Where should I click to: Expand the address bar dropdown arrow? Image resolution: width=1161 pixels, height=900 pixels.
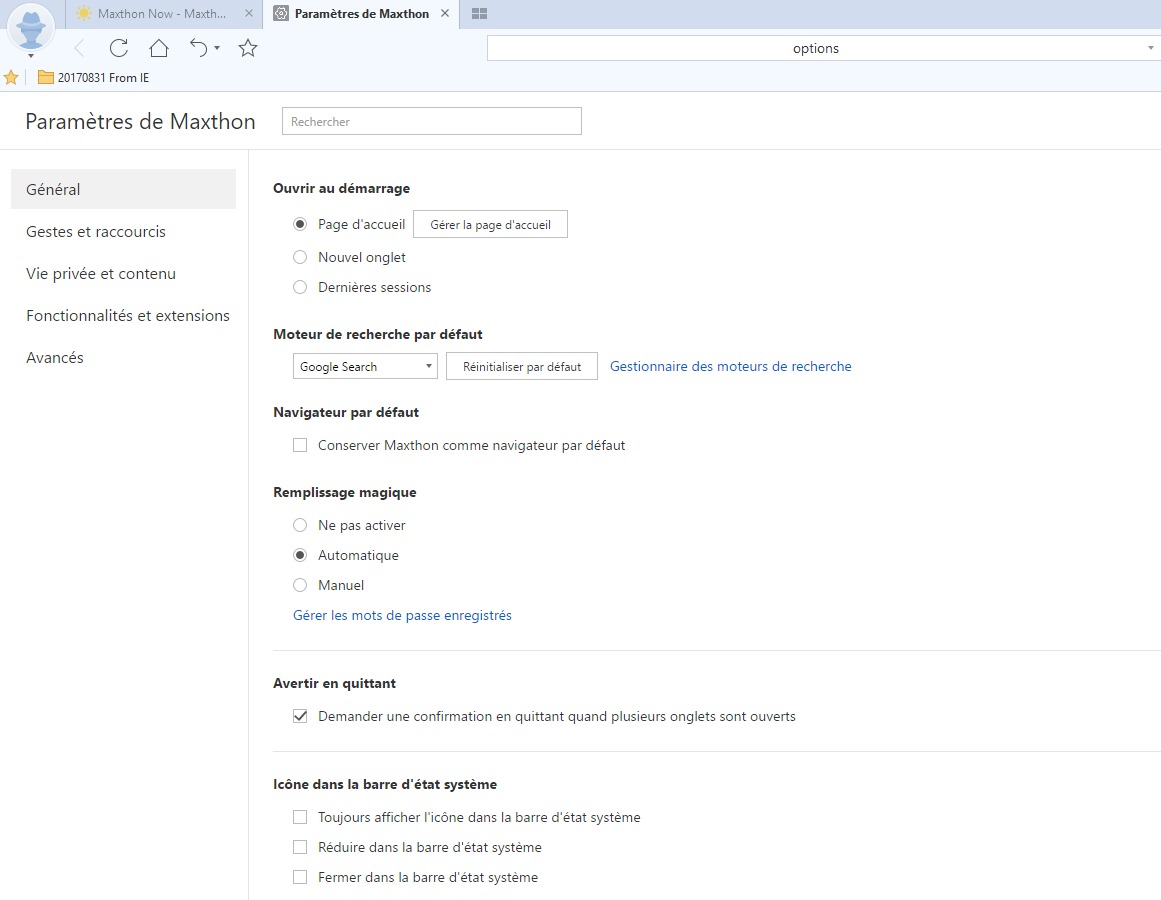[x=1151, y=48]
